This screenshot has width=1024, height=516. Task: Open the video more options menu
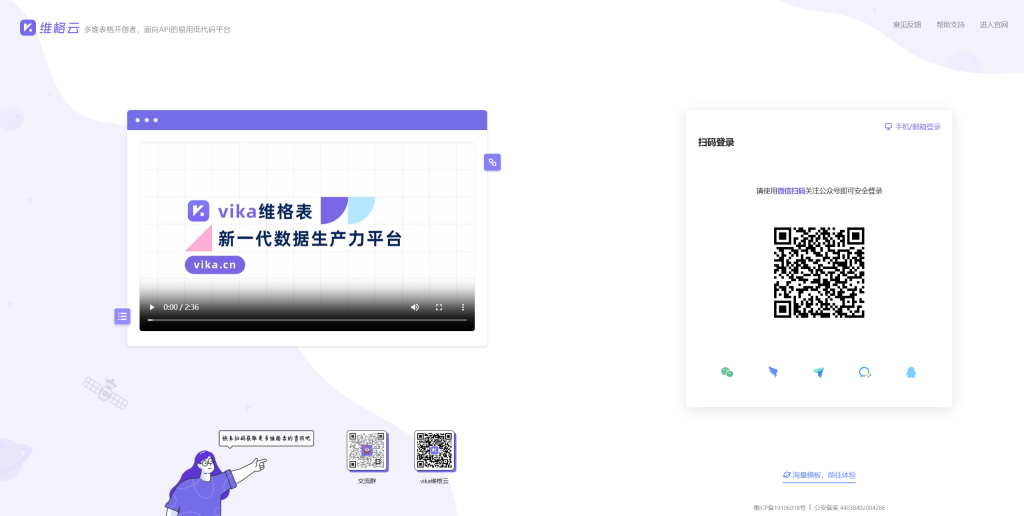pyautogui.click(x=463, y=307)
